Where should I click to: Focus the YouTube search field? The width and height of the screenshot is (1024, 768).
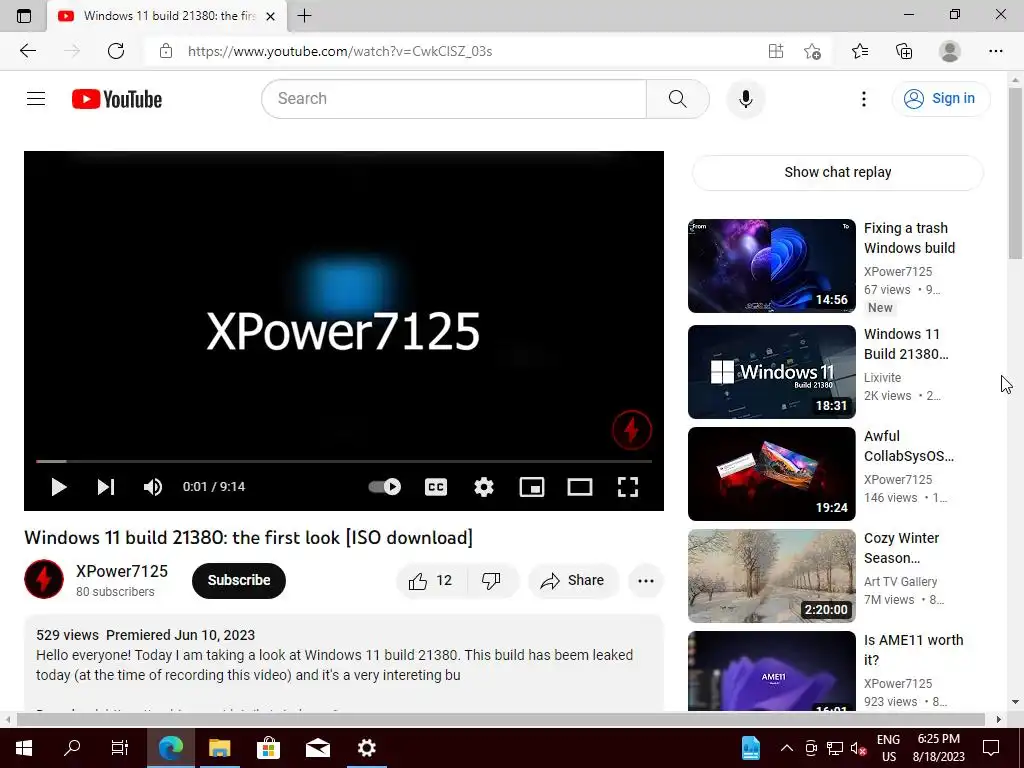click(454, 99)
